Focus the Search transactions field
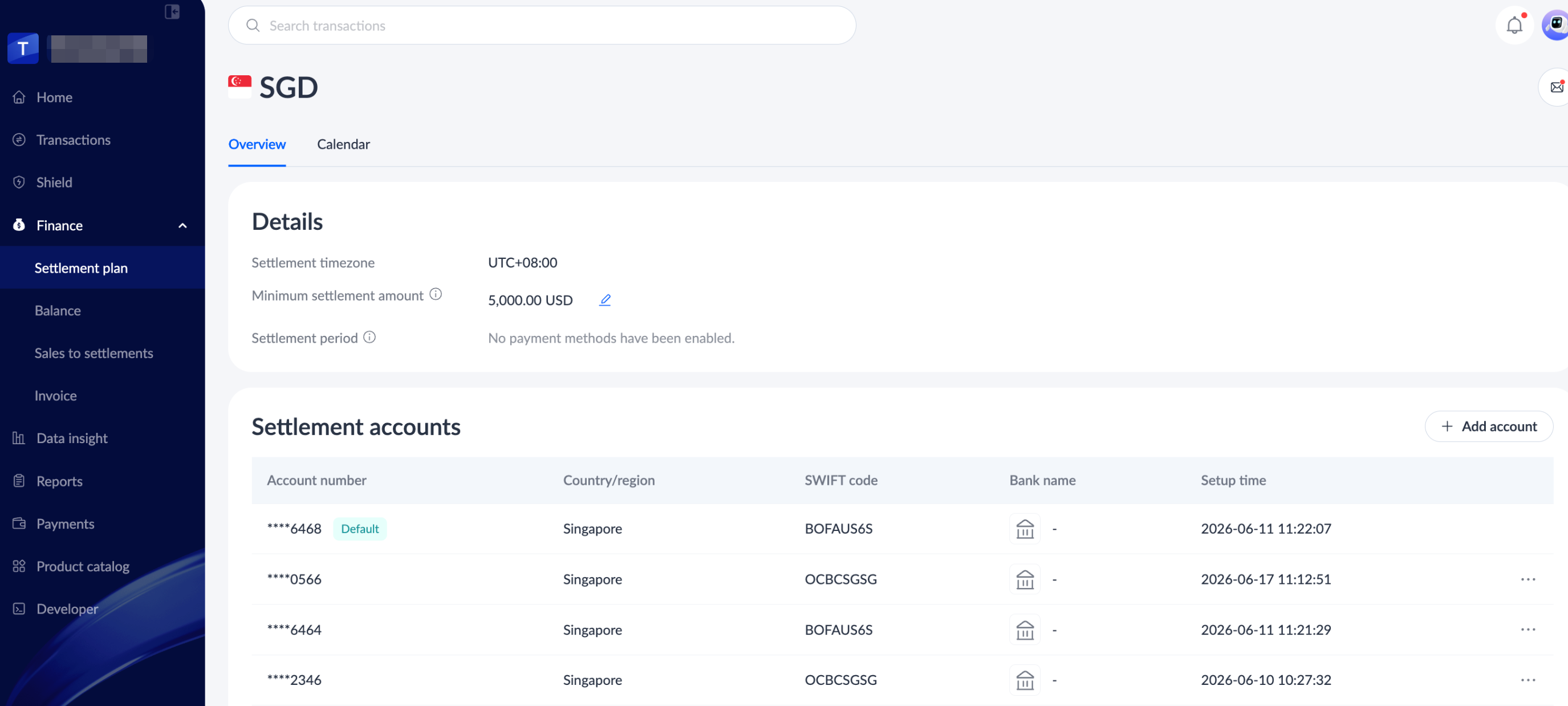This screenshot has height=706, width=1568. [x=542, y=26]
